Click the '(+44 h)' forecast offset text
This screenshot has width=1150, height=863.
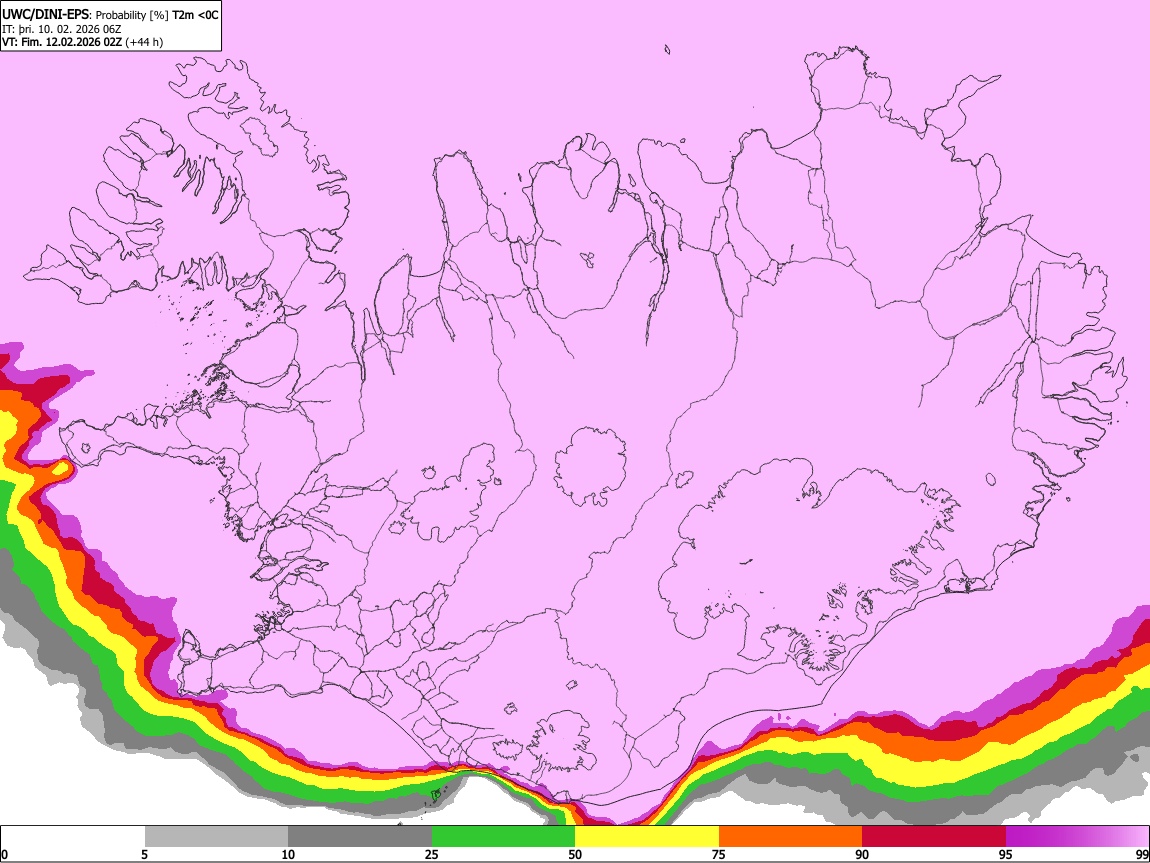(144, 42)
